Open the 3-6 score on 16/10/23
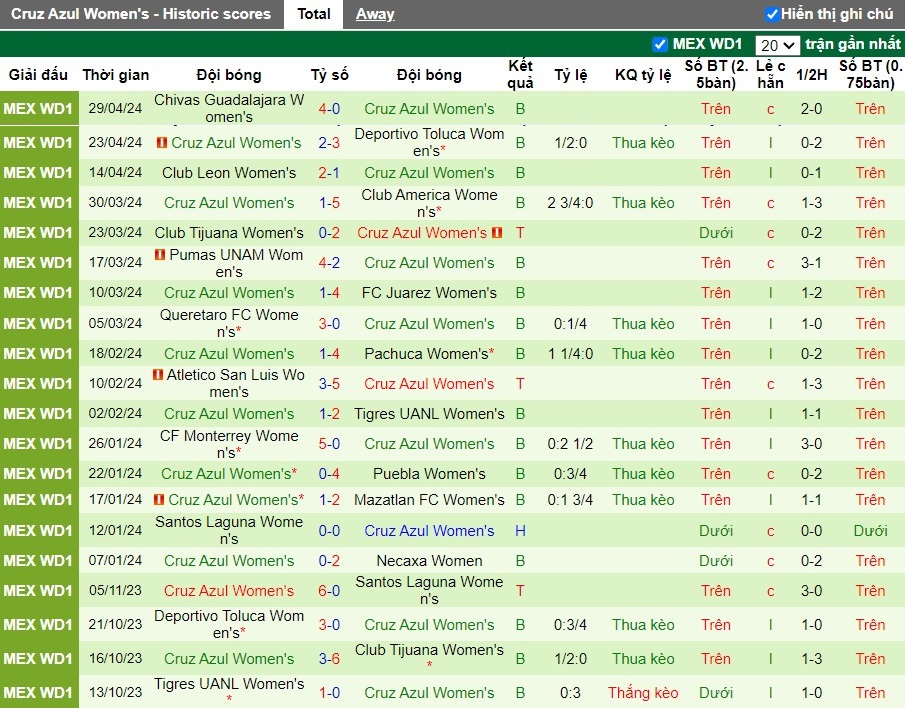The height and width of the screenshot is (709, 905). point(329,659)
